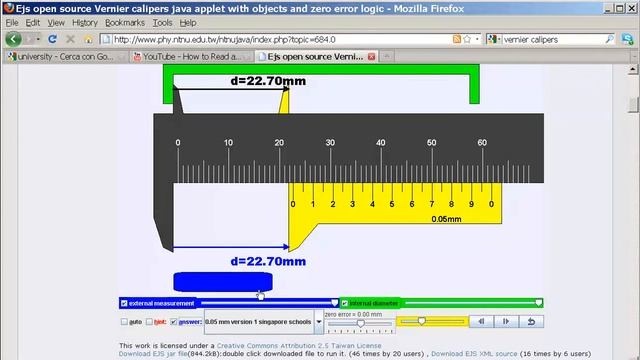
Task: Reload the page with the refresh icon
Action: pyautogui.click(x=52, y=39)
